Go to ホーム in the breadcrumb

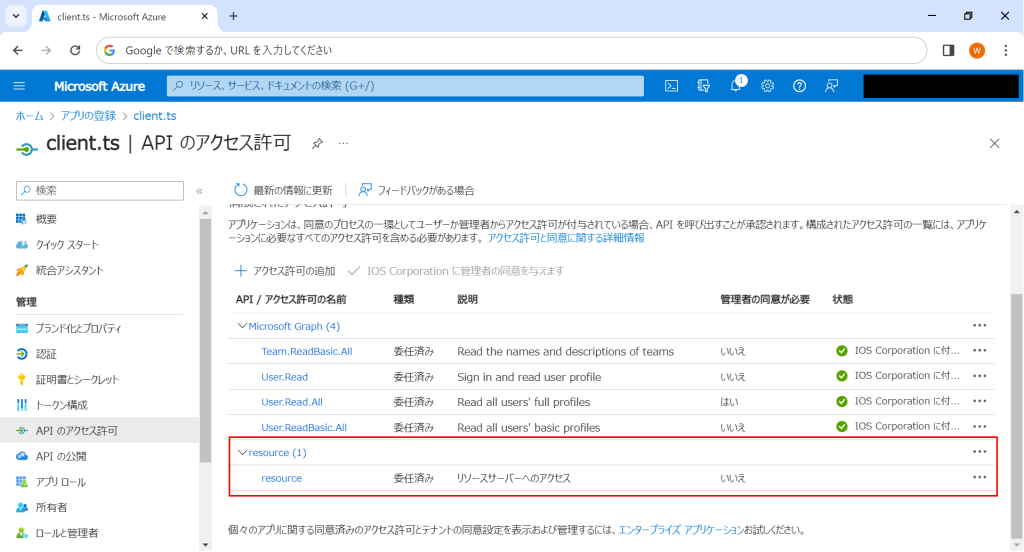click(29, 116)
